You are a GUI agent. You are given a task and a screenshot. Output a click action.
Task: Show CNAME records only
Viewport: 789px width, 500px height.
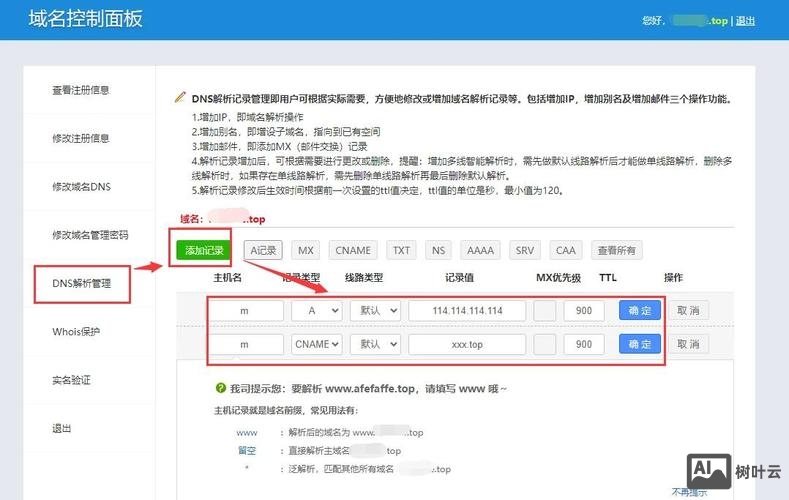353,250
